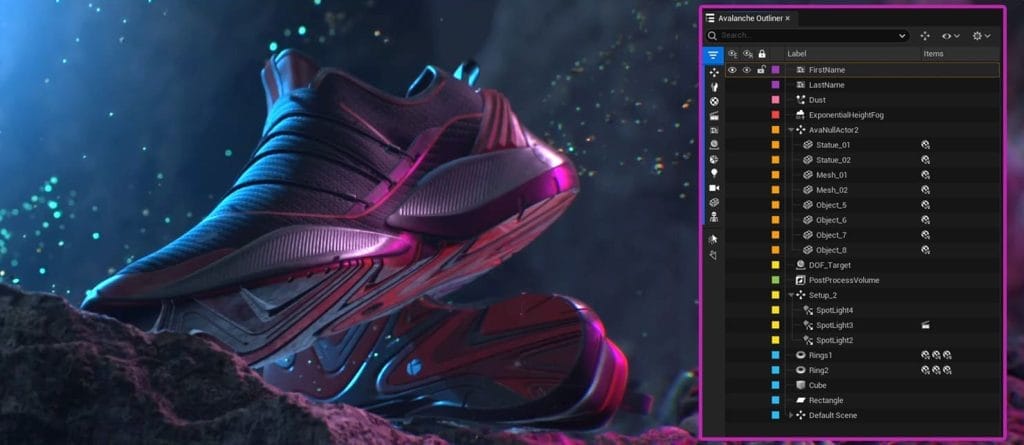Click the material icon next to Statue_01
This screenshot has height=445, width=1024.
926,145
